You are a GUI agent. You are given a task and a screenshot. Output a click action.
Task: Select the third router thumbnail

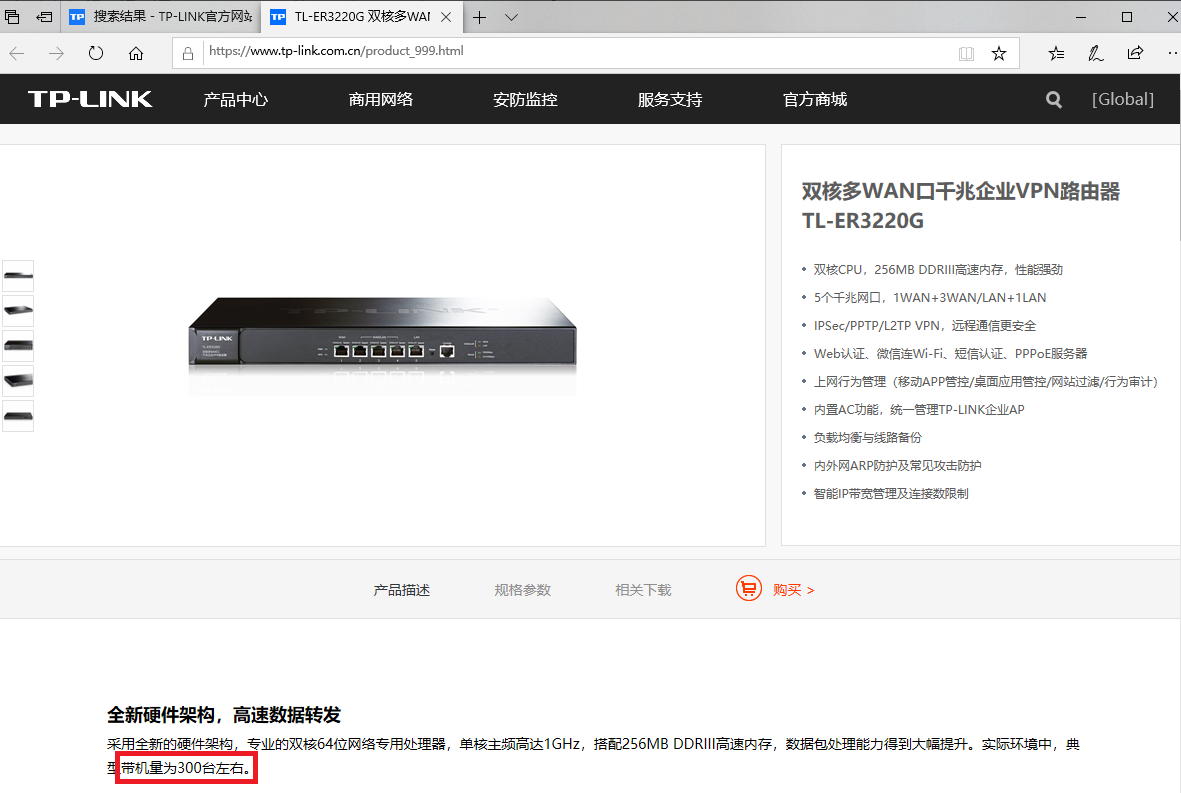(18, 346)
